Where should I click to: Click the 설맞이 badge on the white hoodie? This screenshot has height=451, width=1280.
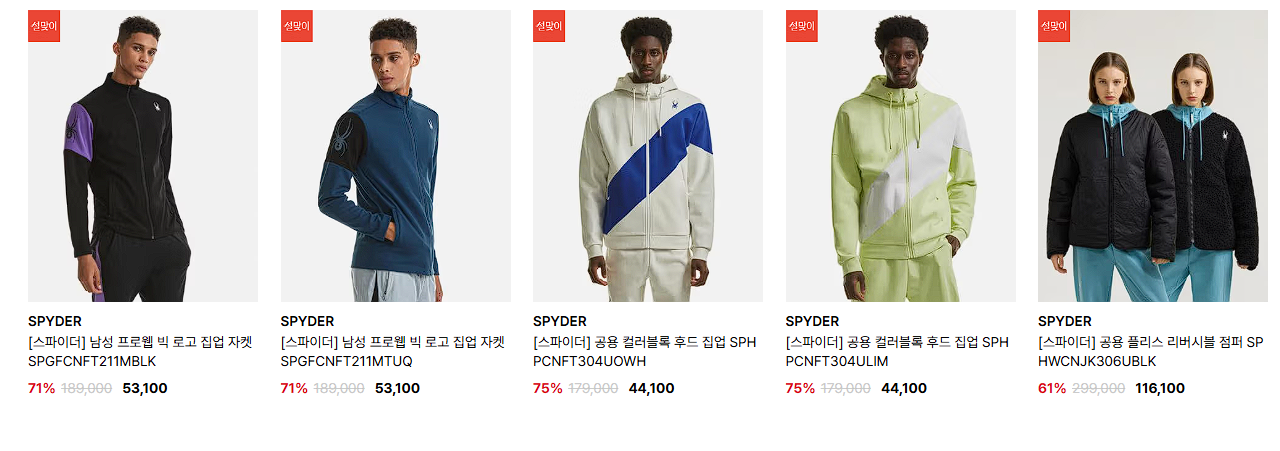[549, 26]
